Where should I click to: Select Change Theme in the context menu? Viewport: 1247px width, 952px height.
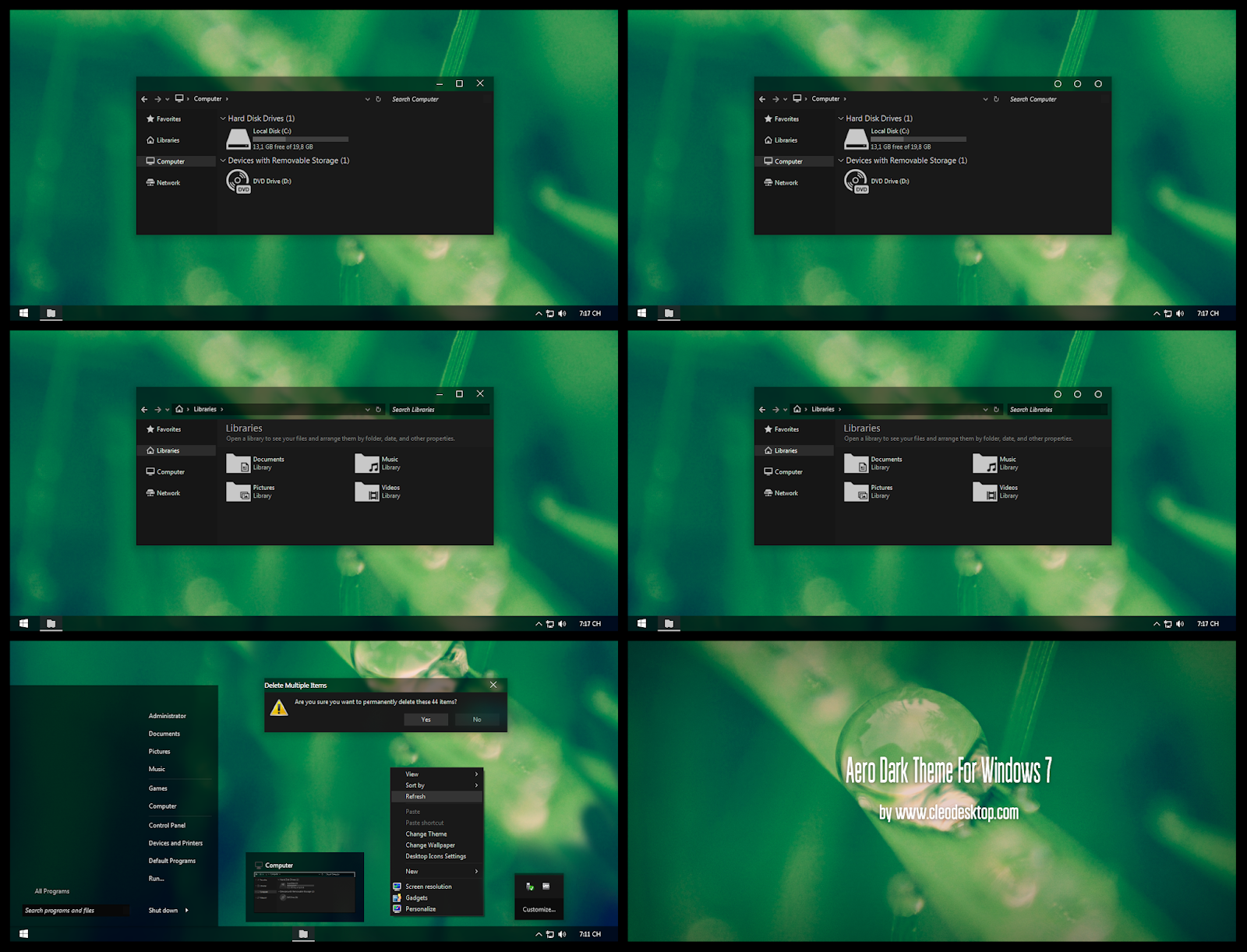click(437, 834)
